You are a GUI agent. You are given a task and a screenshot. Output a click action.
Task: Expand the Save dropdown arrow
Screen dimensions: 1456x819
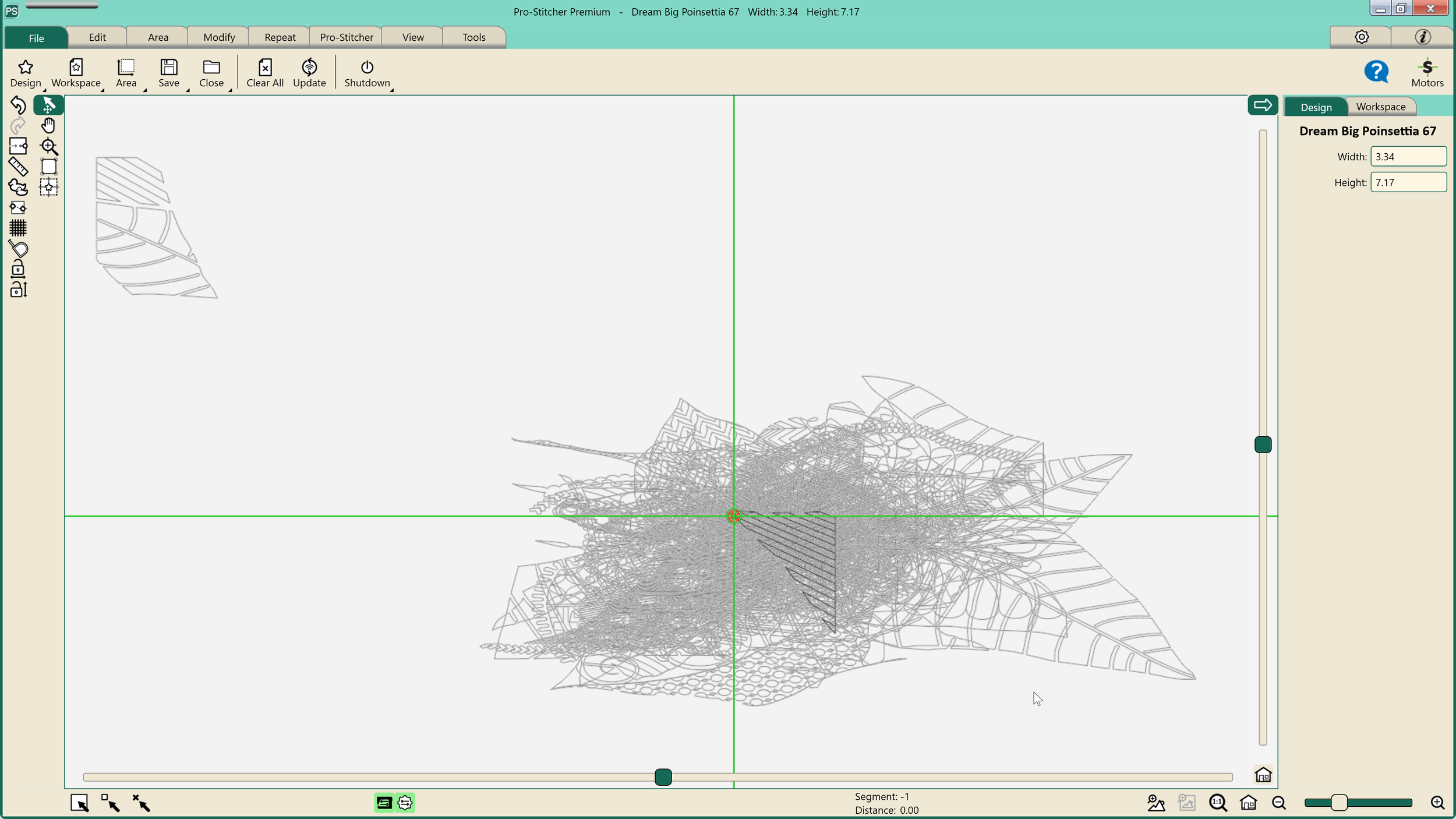(188, 90)
